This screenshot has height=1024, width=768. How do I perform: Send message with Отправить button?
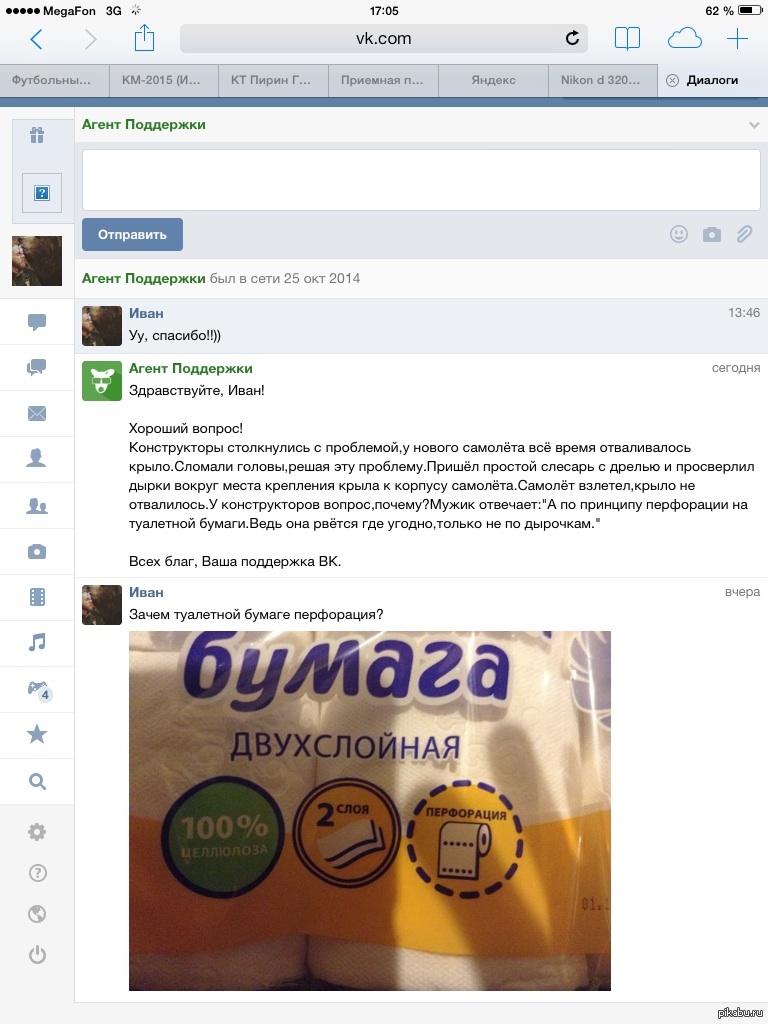(x=132, y=234)
